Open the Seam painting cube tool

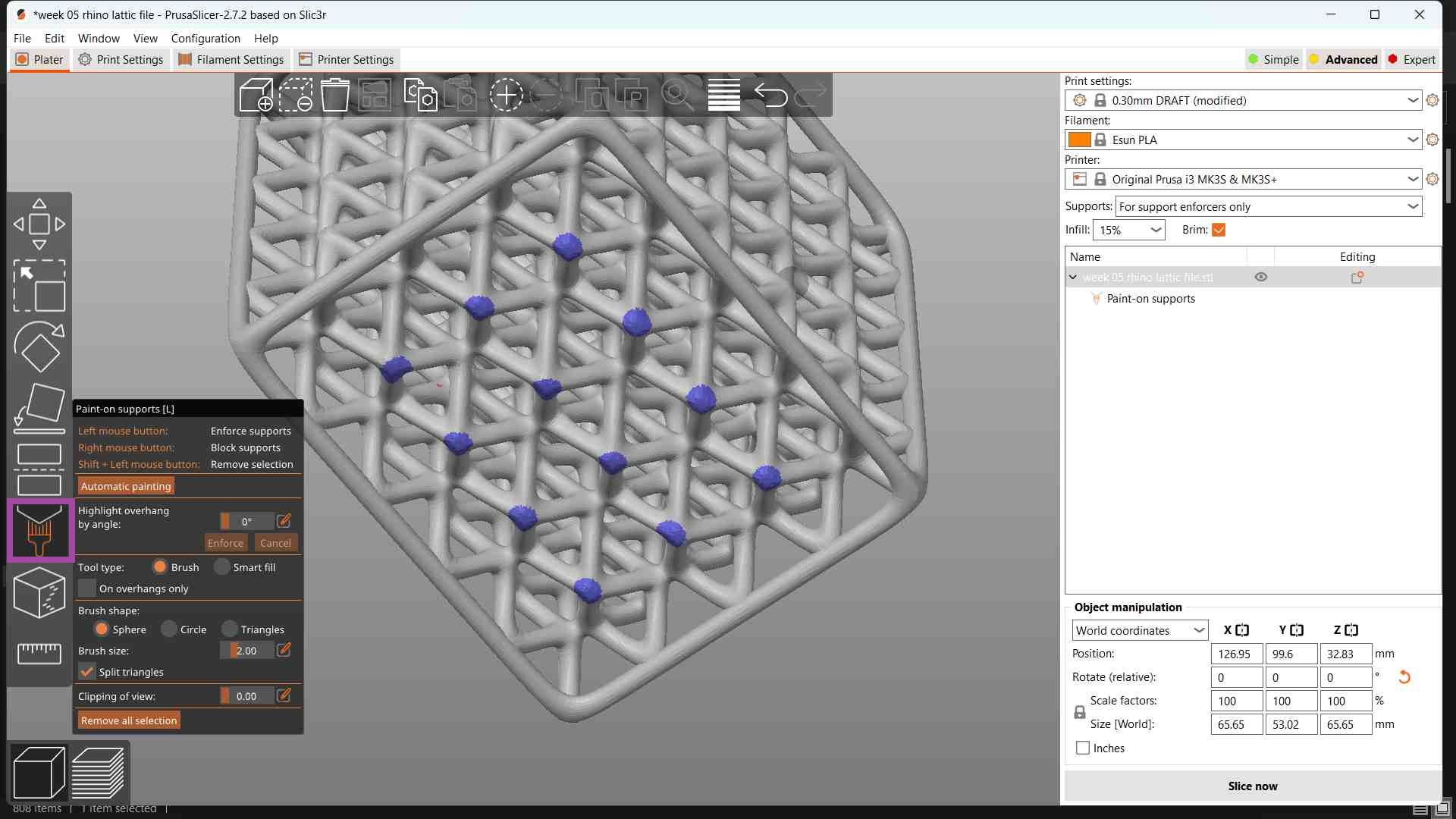pyautogui.click(x=39, y=592)
